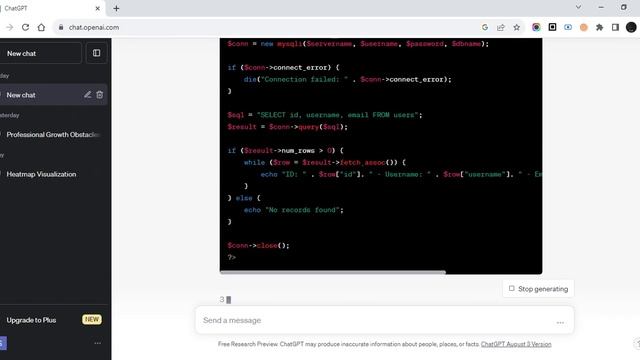640x360 pixels.
Task: Open the blue screen-recorder extension icon
Action: click(x=568, y=27)
